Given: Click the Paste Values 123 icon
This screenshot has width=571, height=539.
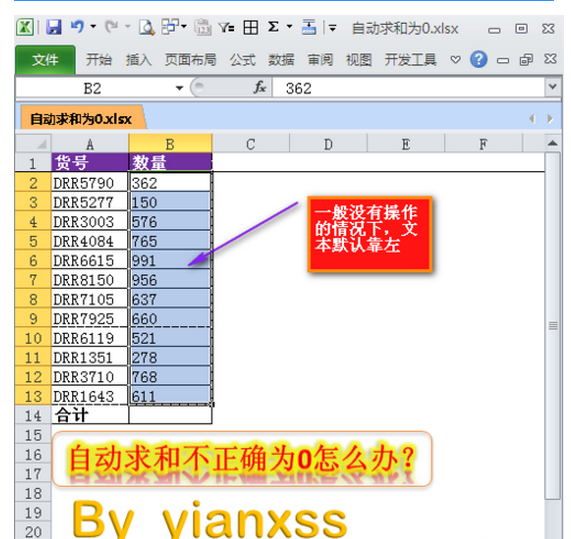Looking at the screenshot, I should click(202, 27).
